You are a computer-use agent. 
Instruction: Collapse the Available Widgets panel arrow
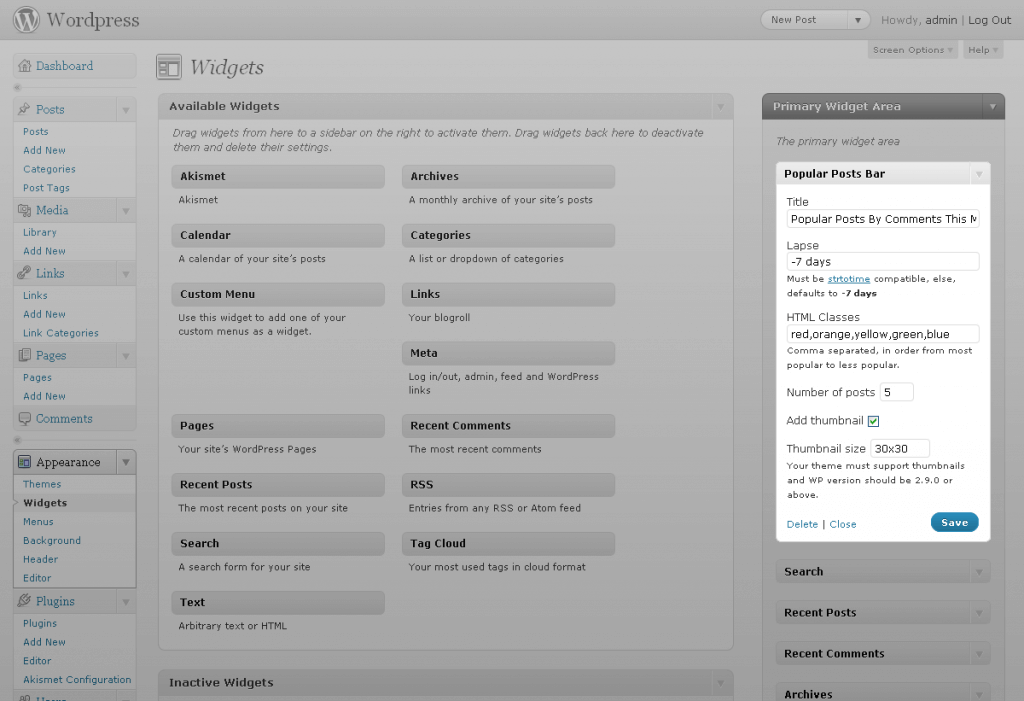coord(720,106)
